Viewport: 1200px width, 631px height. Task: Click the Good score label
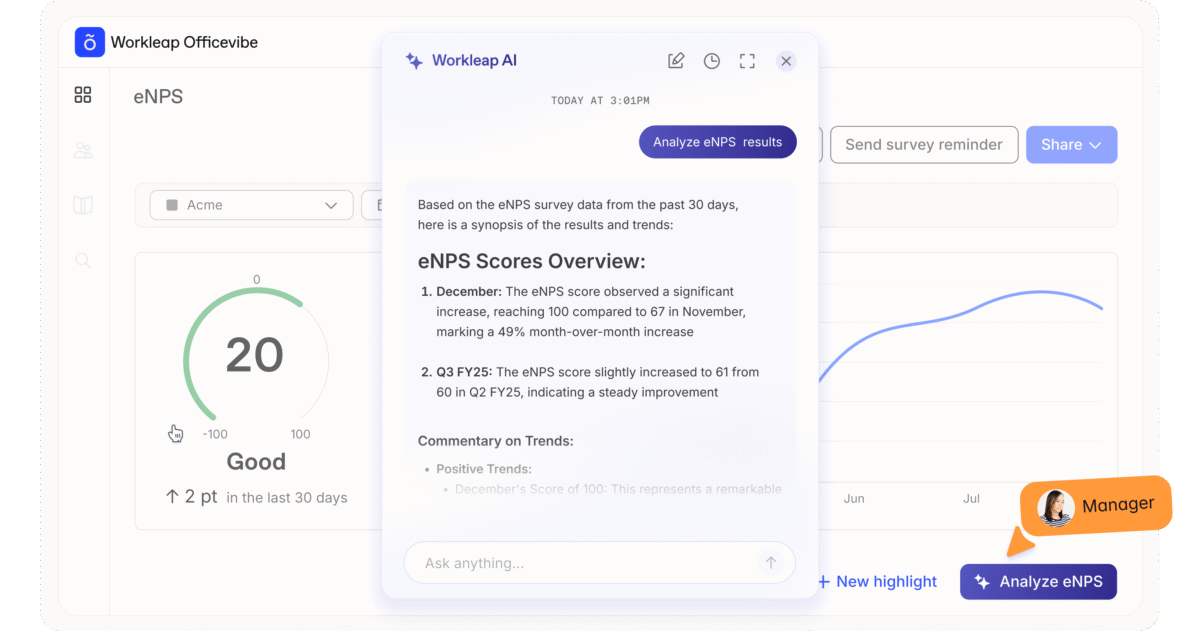256,462
